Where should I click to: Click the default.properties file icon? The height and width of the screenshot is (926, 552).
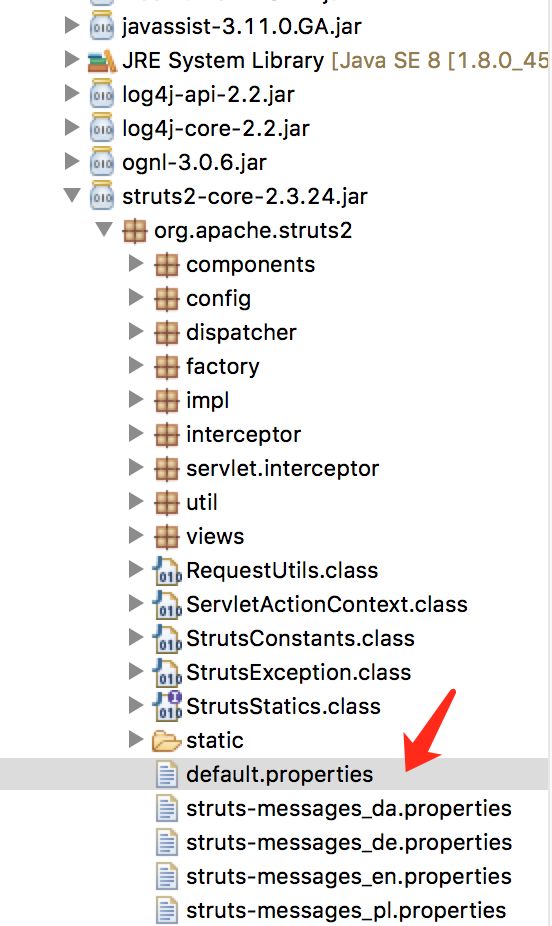coord(166,774)
